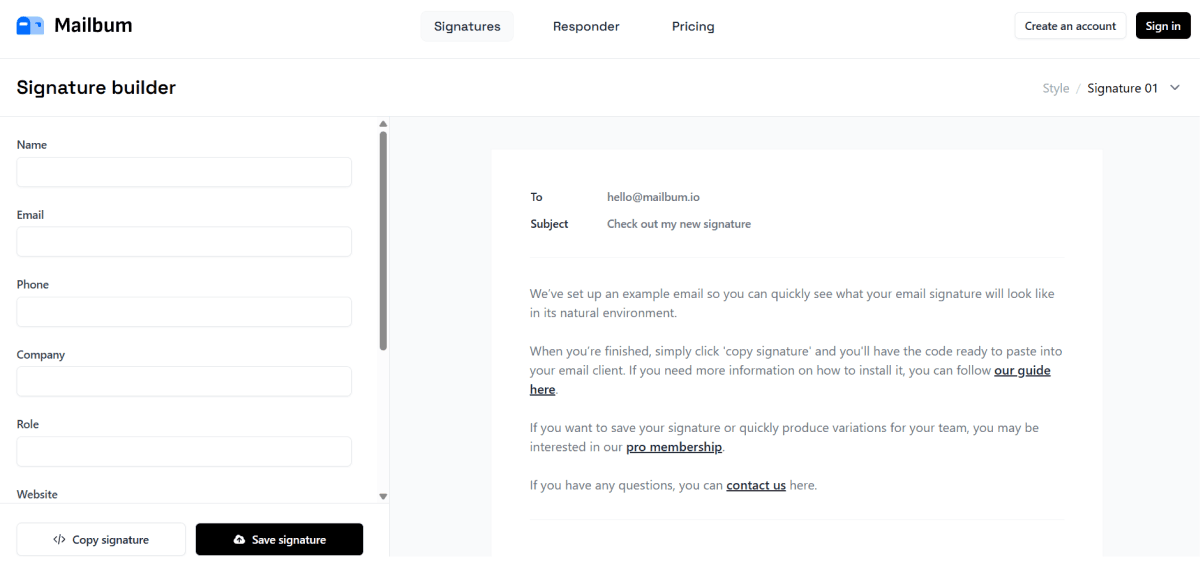The image size is (1200, 584).
Task: Click the Company input field
Action: pyautogui.click(x=184, y=381)
